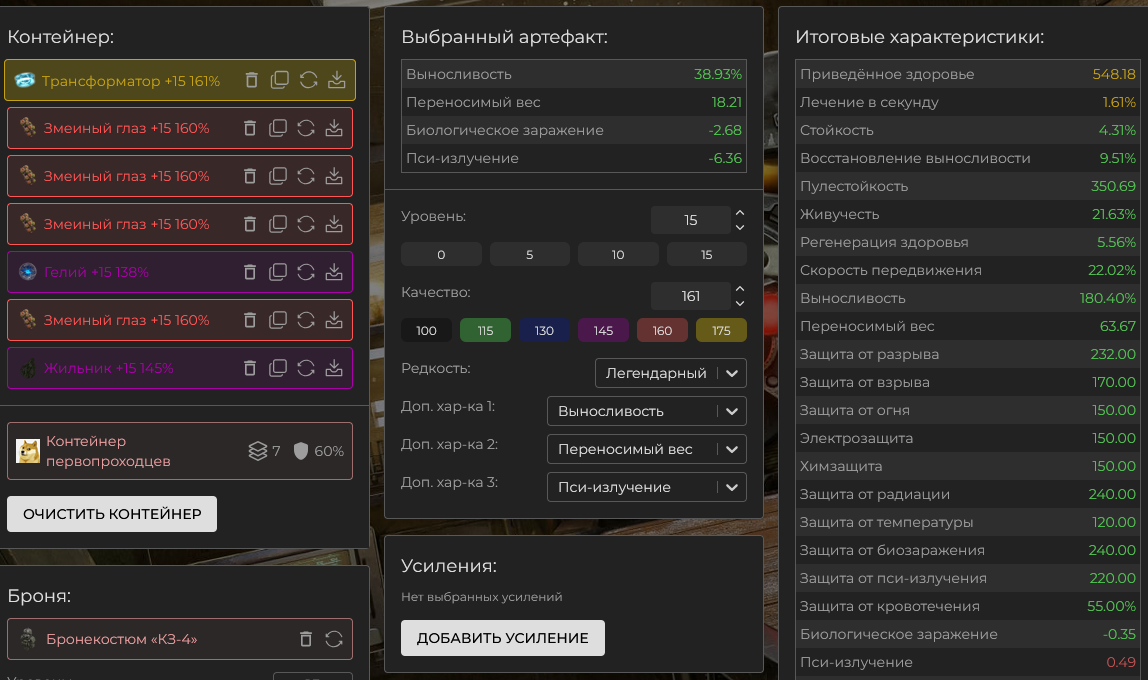Image resolution: width=1148 pixels, height=680 pixels.
Task: Click the Качество input field showing 161
Action: point(690,296)
